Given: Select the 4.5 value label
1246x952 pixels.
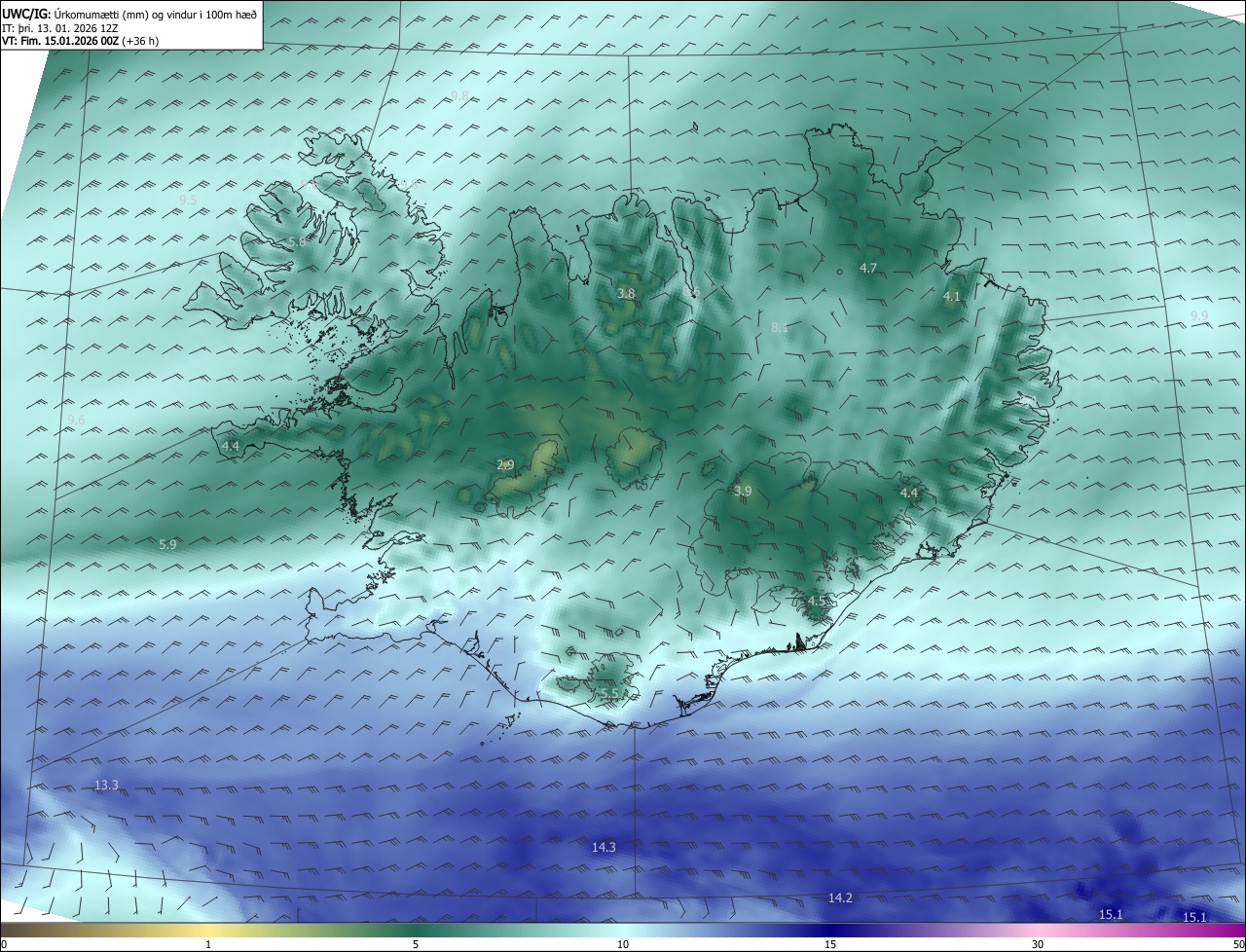Looking at the screenshot, I should [x=816, y=602].
